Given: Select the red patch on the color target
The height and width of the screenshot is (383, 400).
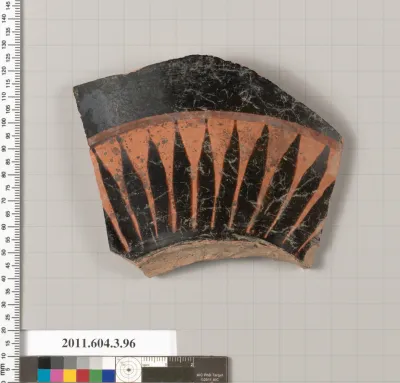Looking at the screenshot, I should (x=83, y=376).
